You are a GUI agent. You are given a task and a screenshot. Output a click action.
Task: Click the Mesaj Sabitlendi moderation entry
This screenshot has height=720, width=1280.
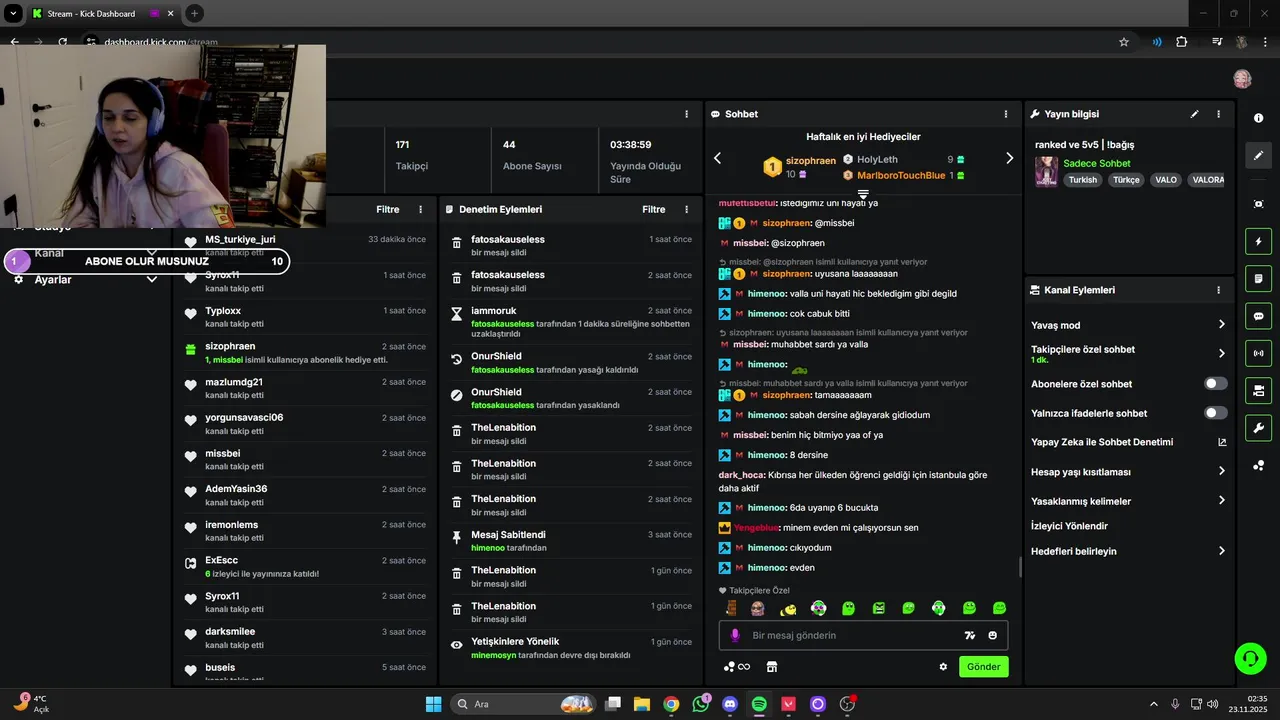click(x=572, y=541)
